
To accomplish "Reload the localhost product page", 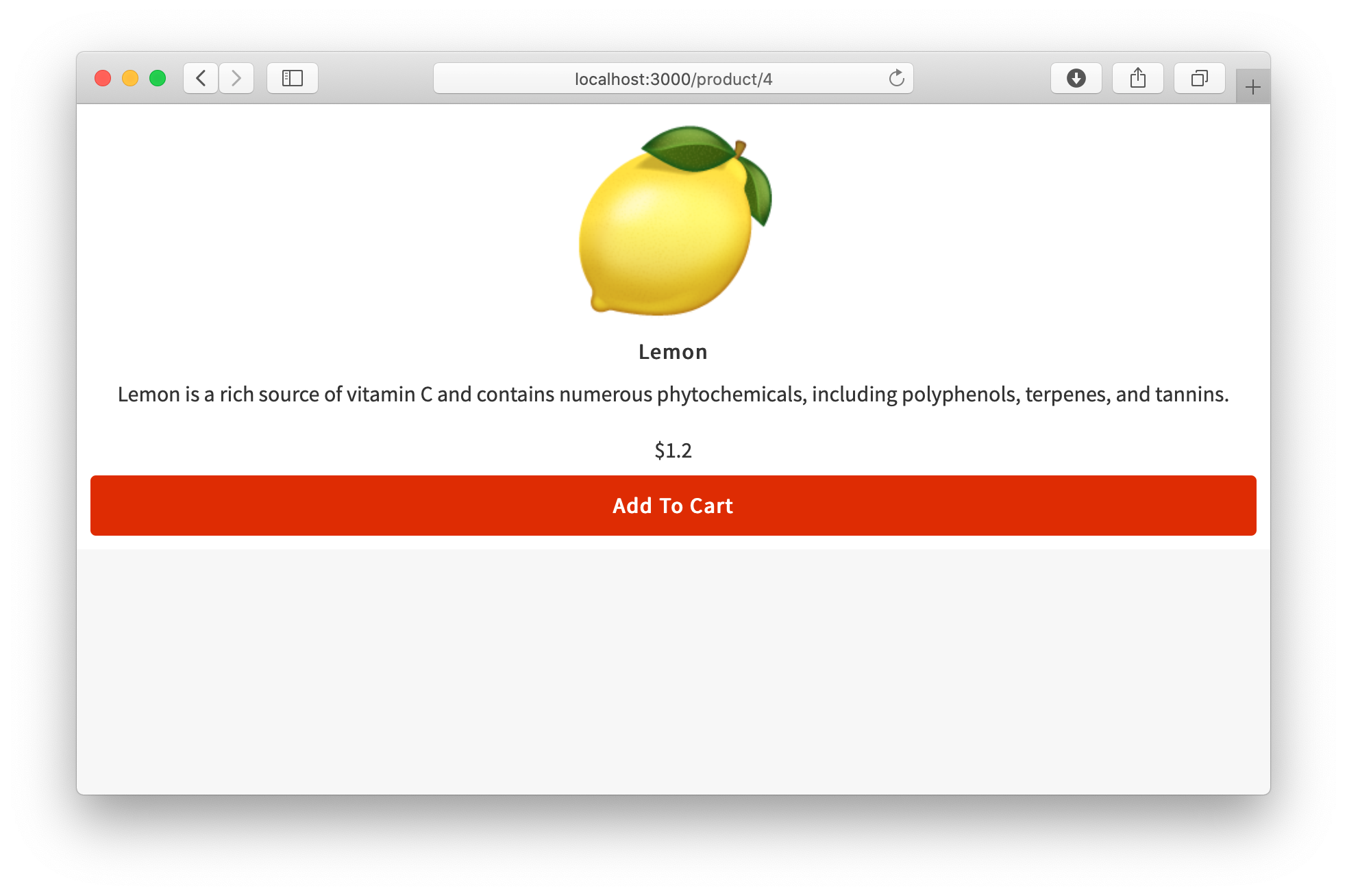I will [x=896, y=78].
